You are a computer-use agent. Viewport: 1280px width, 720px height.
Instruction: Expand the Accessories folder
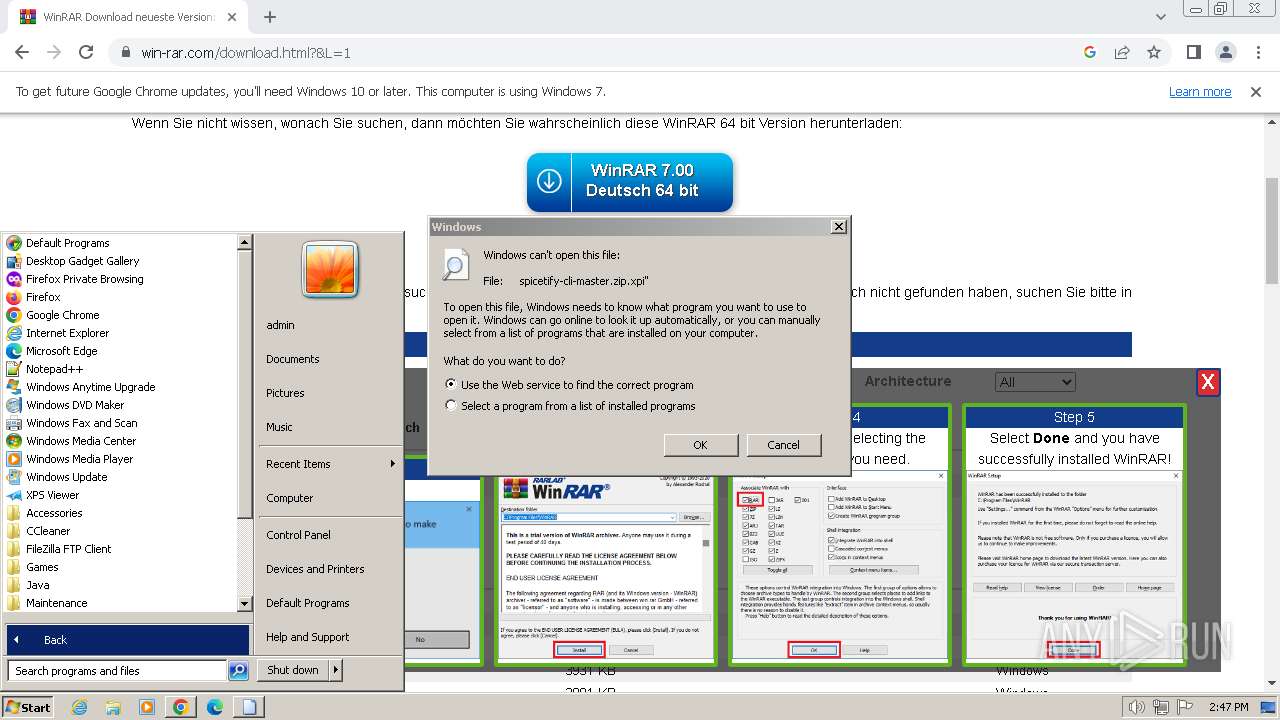[54, 513]
